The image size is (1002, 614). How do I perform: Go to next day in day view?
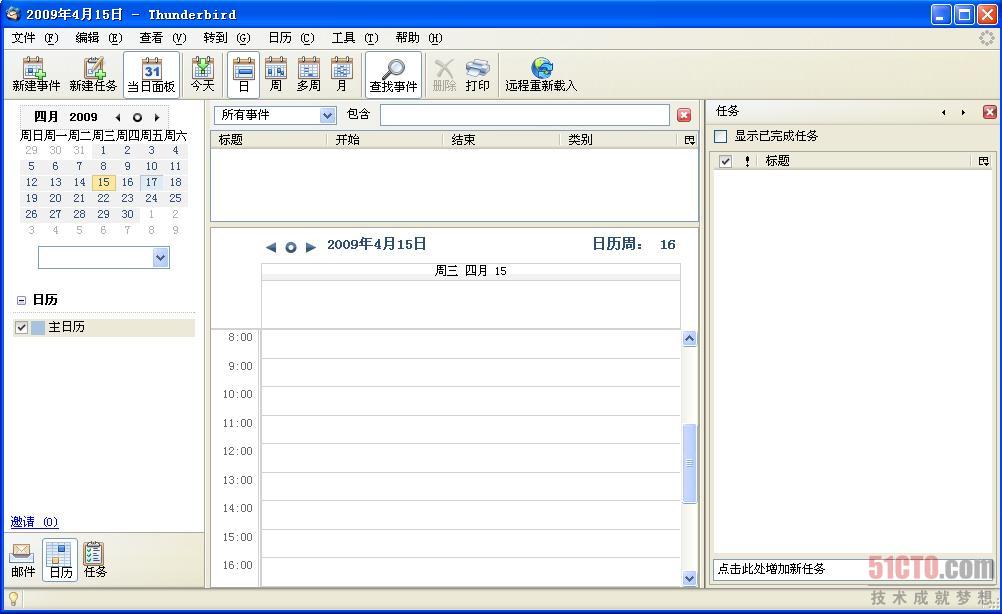311,247
